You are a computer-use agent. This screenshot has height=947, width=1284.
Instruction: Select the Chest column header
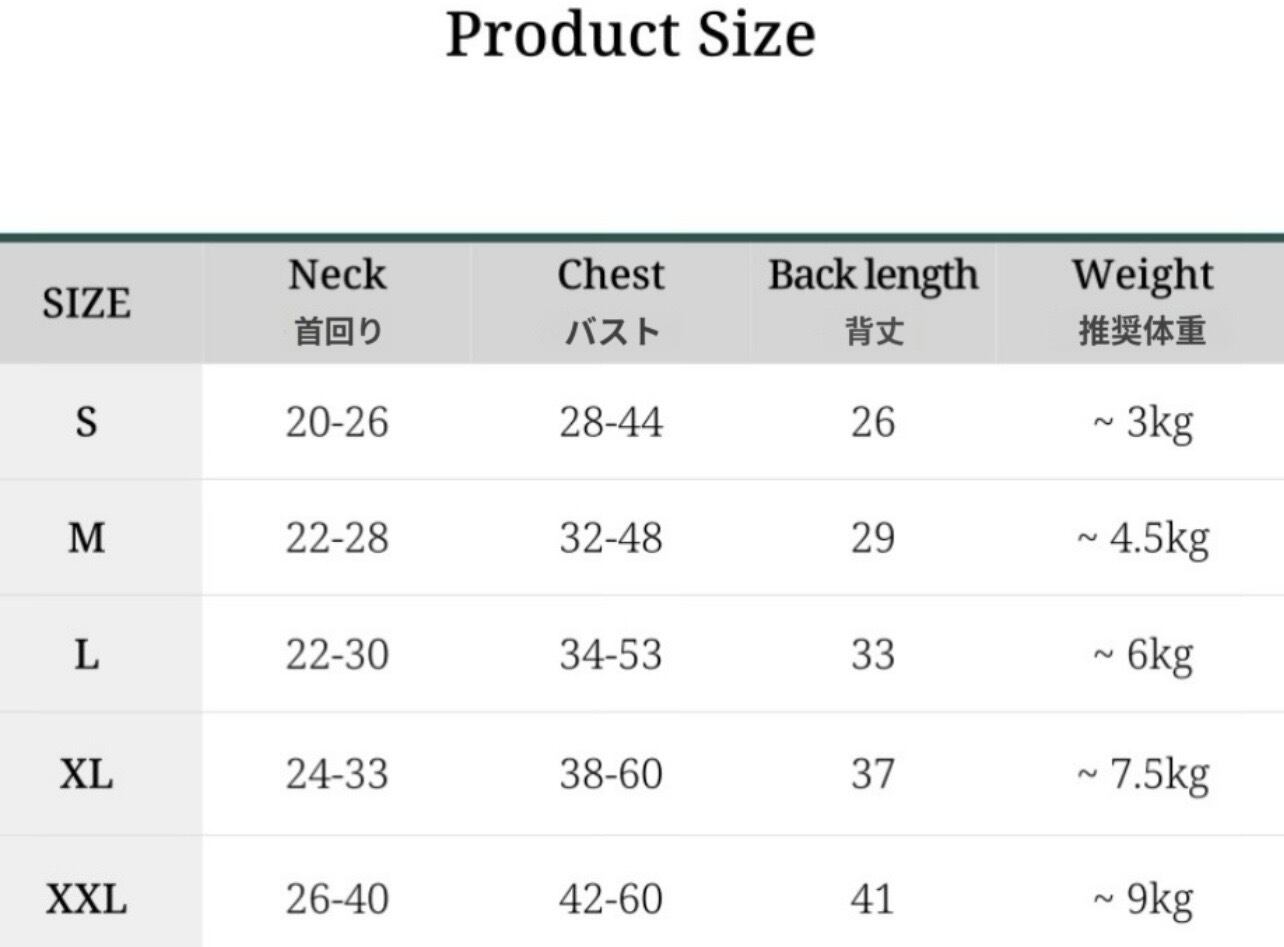pos(611,276)
